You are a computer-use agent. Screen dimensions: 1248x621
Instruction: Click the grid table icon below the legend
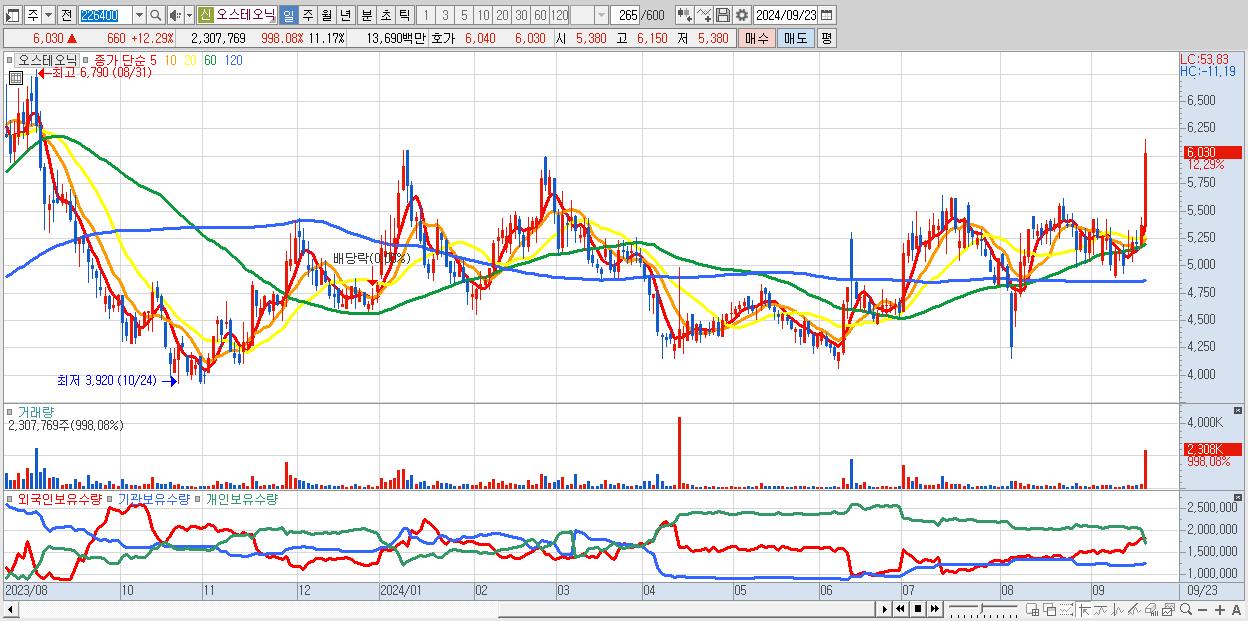coord(17,78)
